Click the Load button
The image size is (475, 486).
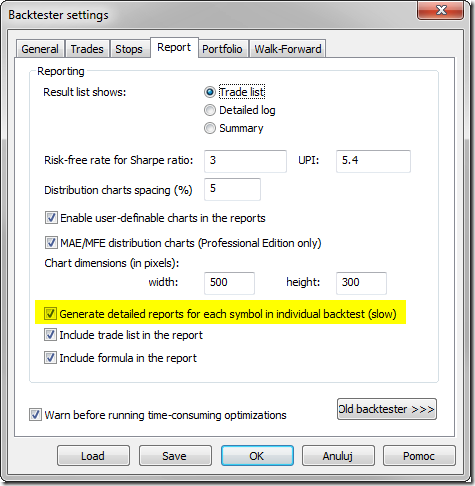[93, 456]
